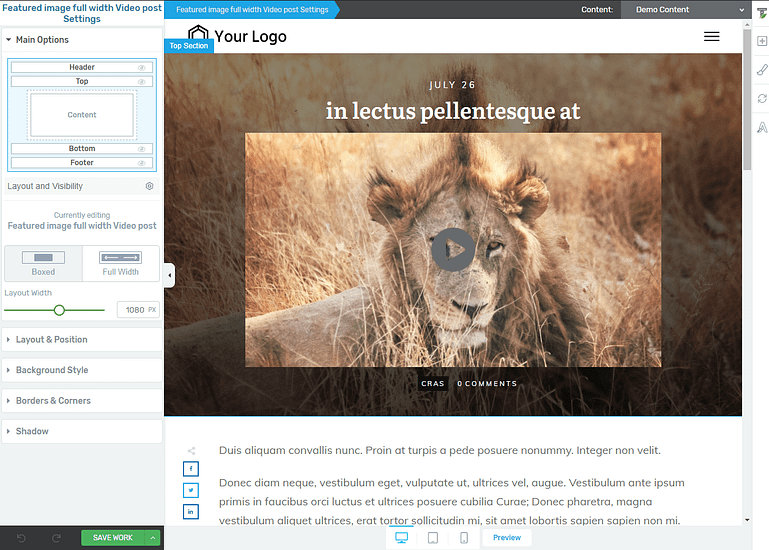
Task: Select the Content box in layout diagram
Action: pos(82,115)
